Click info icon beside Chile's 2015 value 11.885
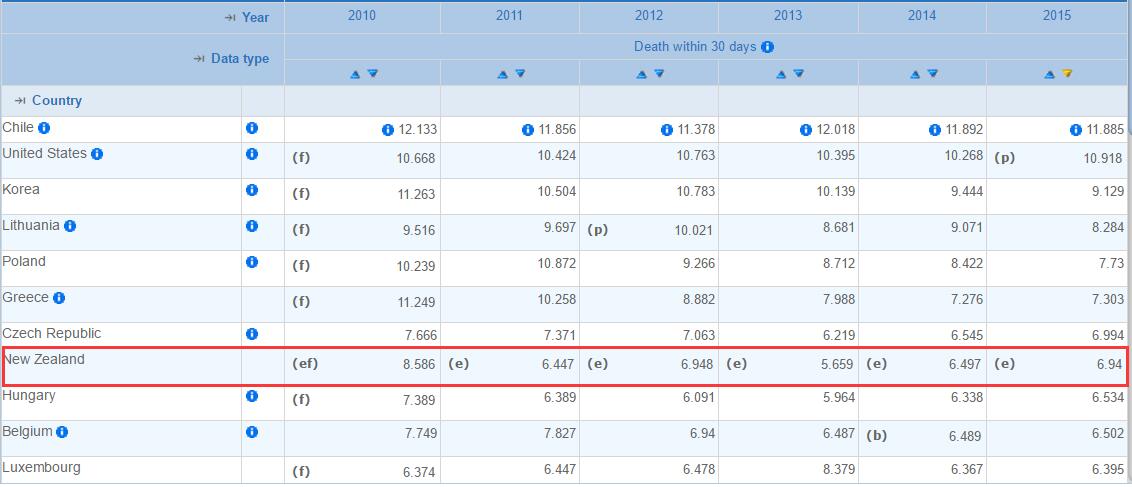 [1076, 130]
